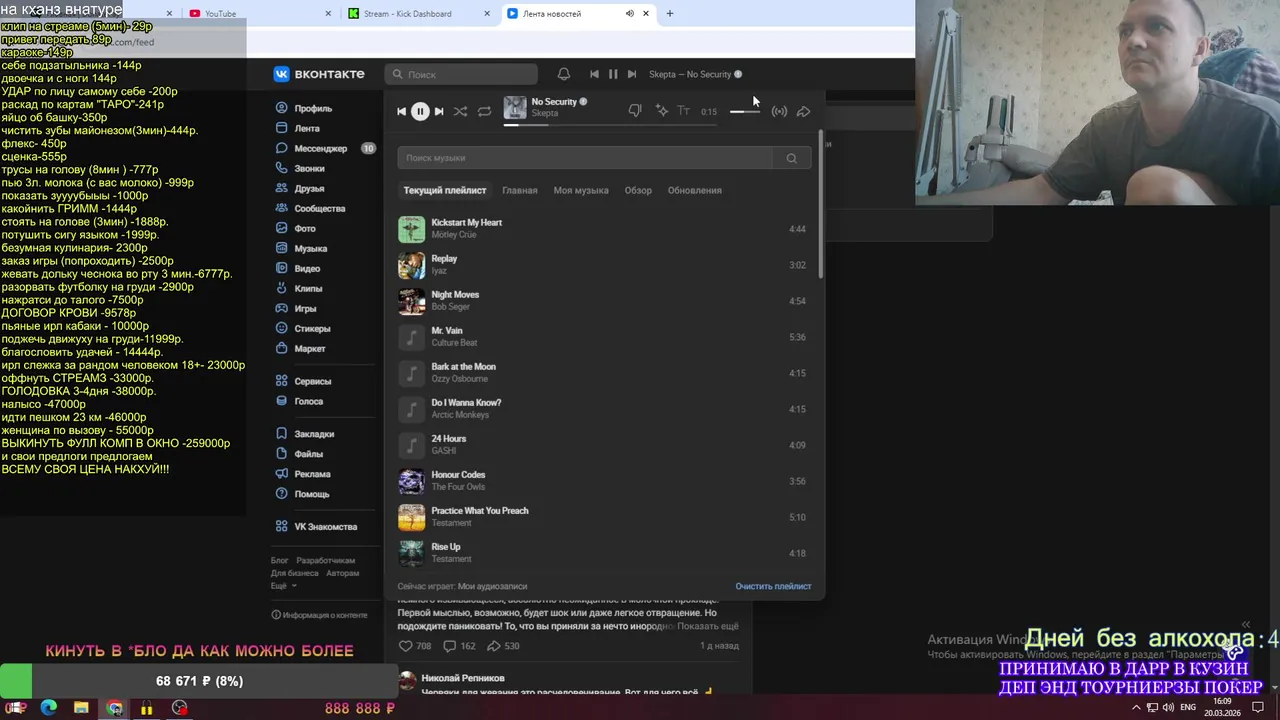Click the Night Moves album cover
Screen dimensions: 1280x720
point(411,301)
